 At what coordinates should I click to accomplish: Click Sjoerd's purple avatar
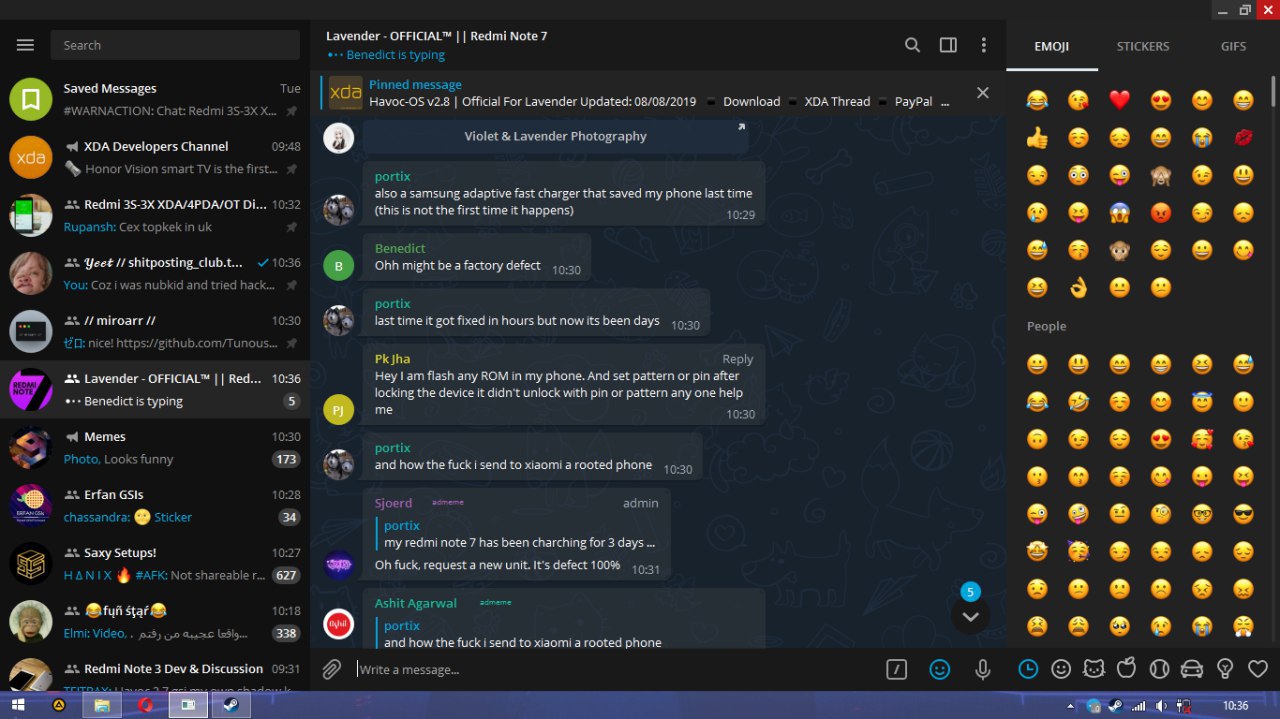[x=339, y=564]
